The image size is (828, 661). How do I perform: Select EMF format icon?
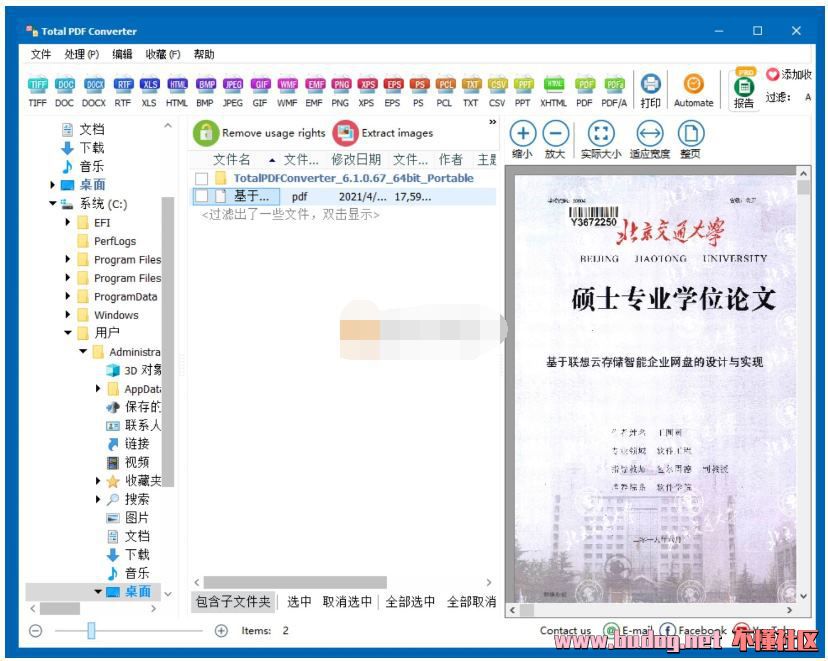click(x=314, y=92)
